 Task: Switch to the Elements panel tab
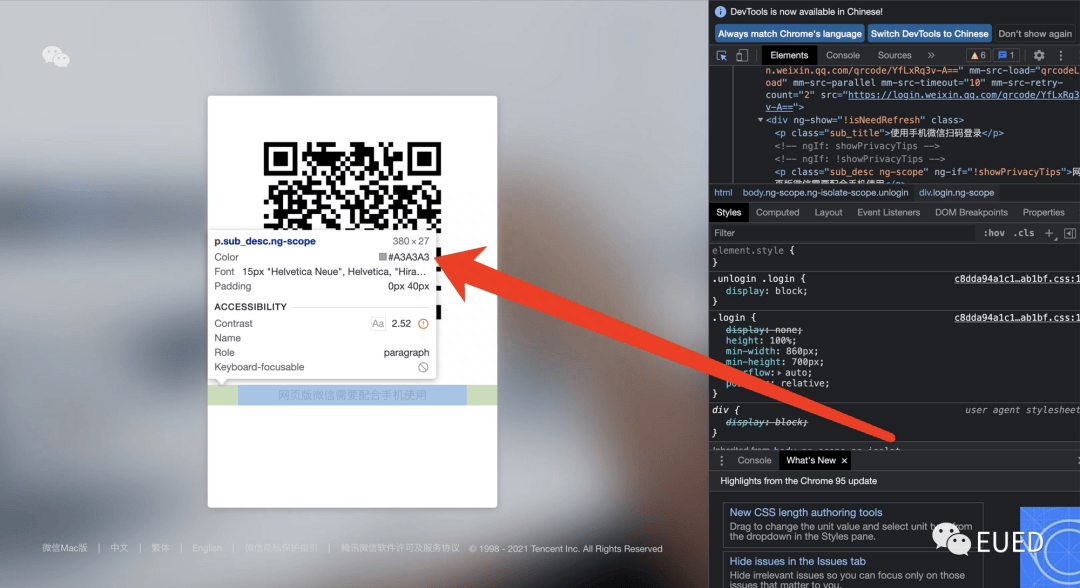click(x=789, y=55)
